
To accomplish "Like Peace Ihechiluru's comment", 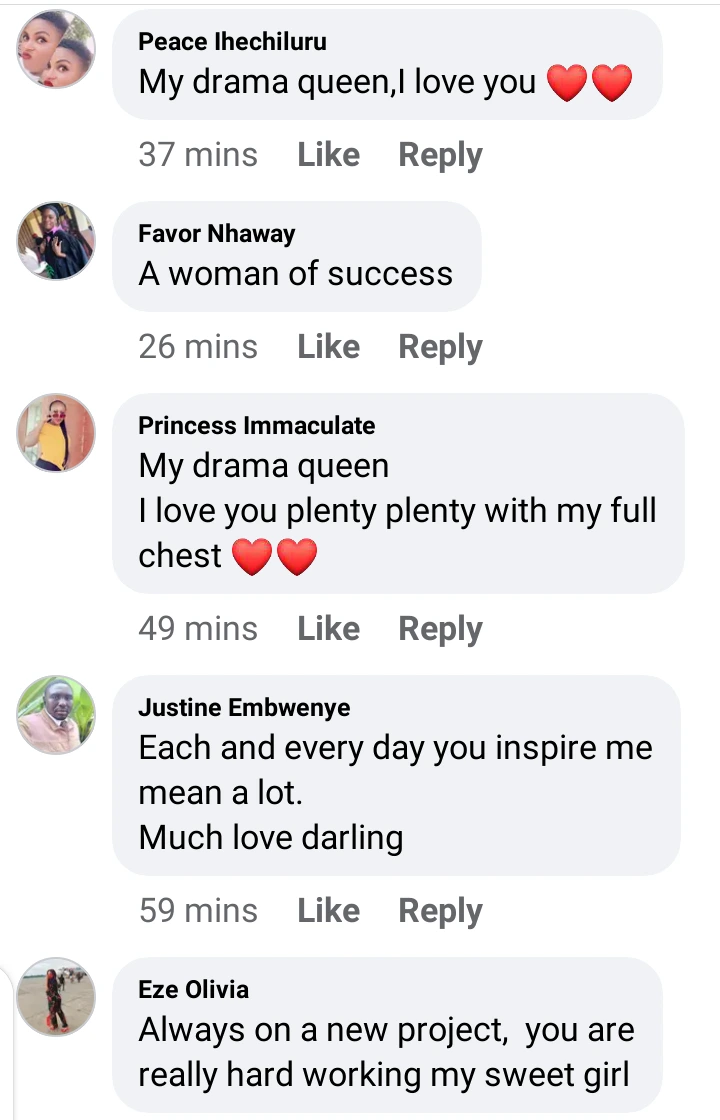I will click(x=328, y=155).
